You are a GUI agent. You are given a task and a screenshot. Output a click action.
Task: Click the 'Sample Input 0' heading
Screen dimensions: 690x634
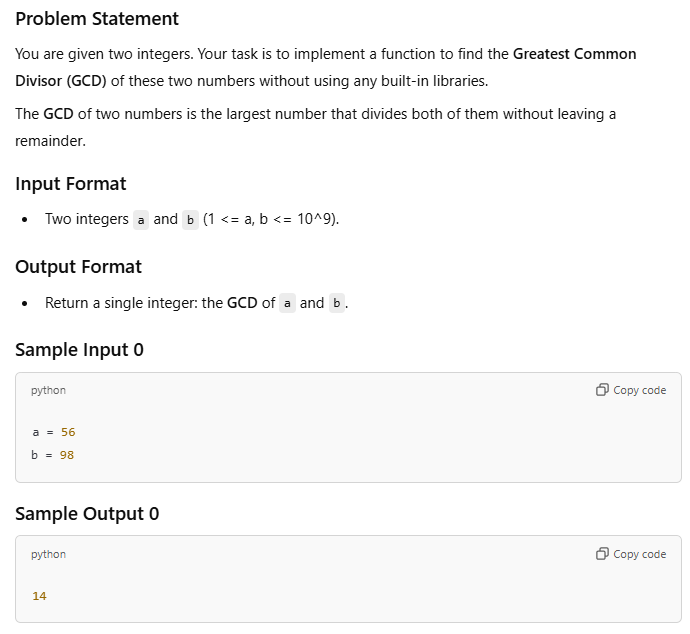79,350
